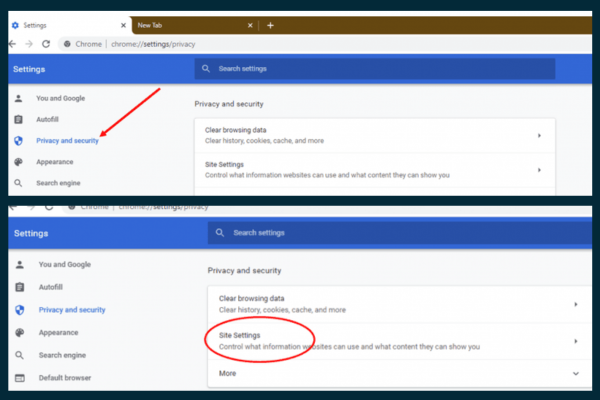Open Clear browsing data in bottom window
The width and height of the screenshot is (600, 400).
coord(400,304)
